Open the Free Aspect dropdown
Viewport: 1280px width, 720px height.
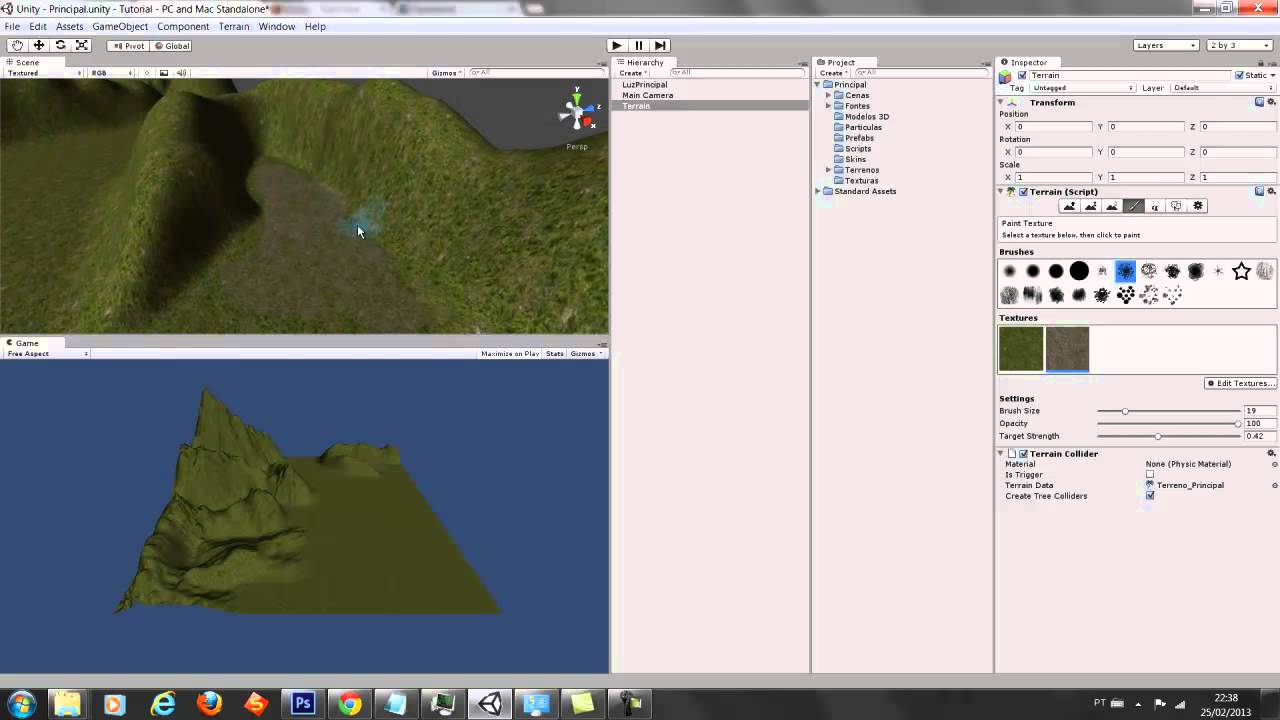point(46,353)
